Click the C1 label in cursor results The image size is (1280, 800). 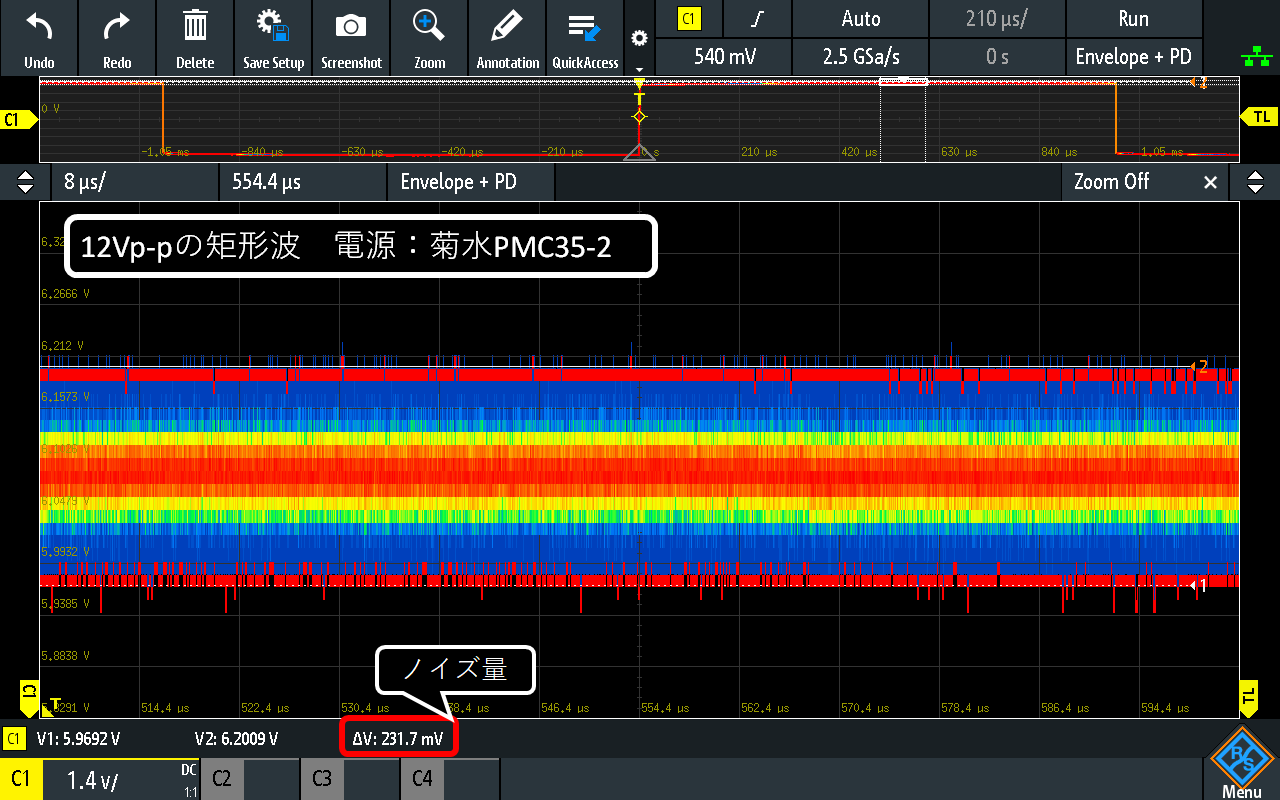[14, 740]
